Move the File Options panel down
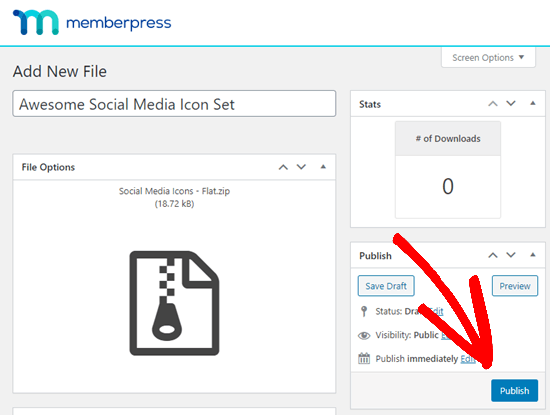550x415 pixels. coord(301,167)
